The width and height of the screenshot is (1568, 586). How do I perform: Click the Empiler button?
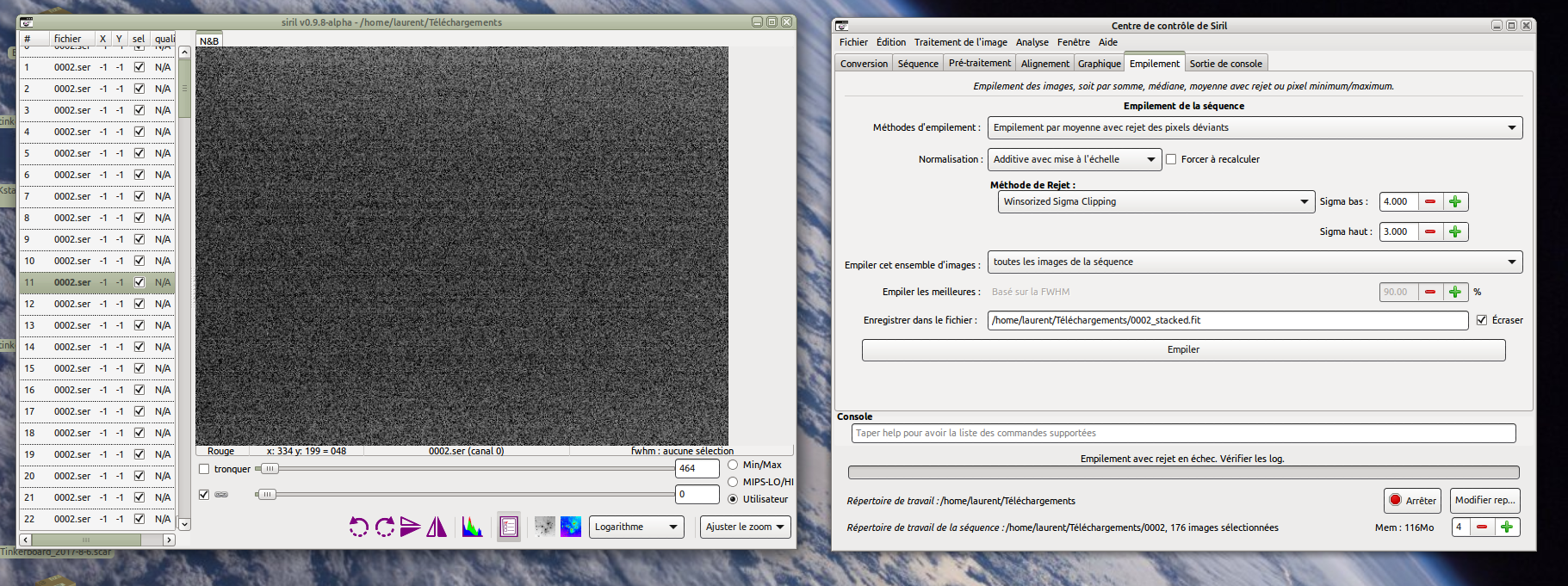pyautogui.click(x=1183, y=349)
